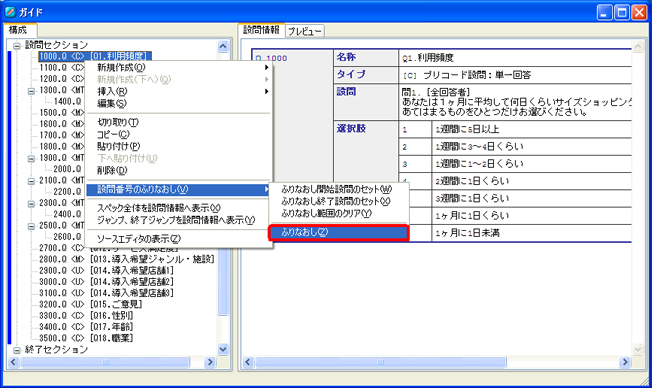
Task: Click 設問情報 panel horizontal scrollbar thumb
Action: 380,362
